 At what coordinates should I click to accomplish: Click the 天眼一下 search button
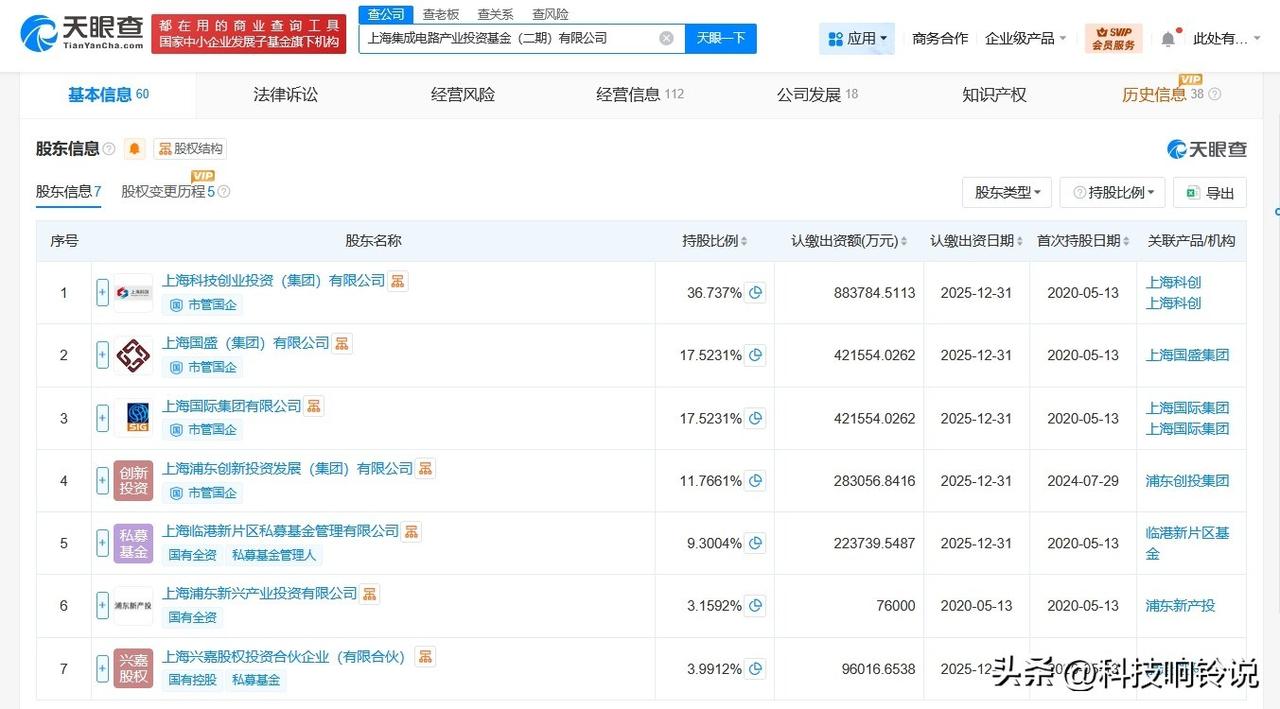pyautogui.click(x=721, y=39)
